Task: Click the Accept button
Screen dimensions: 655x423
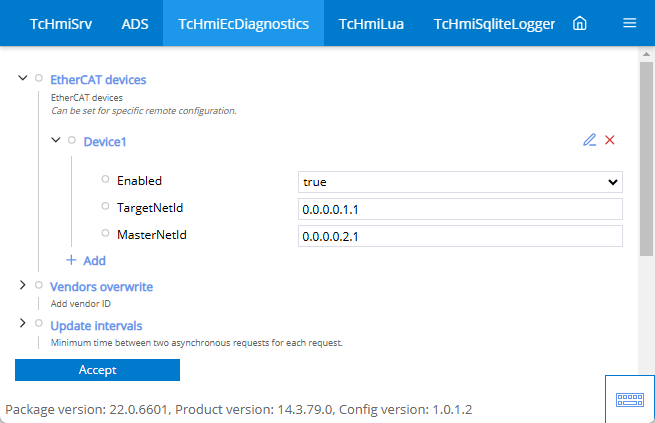Action: coord(97,370)
